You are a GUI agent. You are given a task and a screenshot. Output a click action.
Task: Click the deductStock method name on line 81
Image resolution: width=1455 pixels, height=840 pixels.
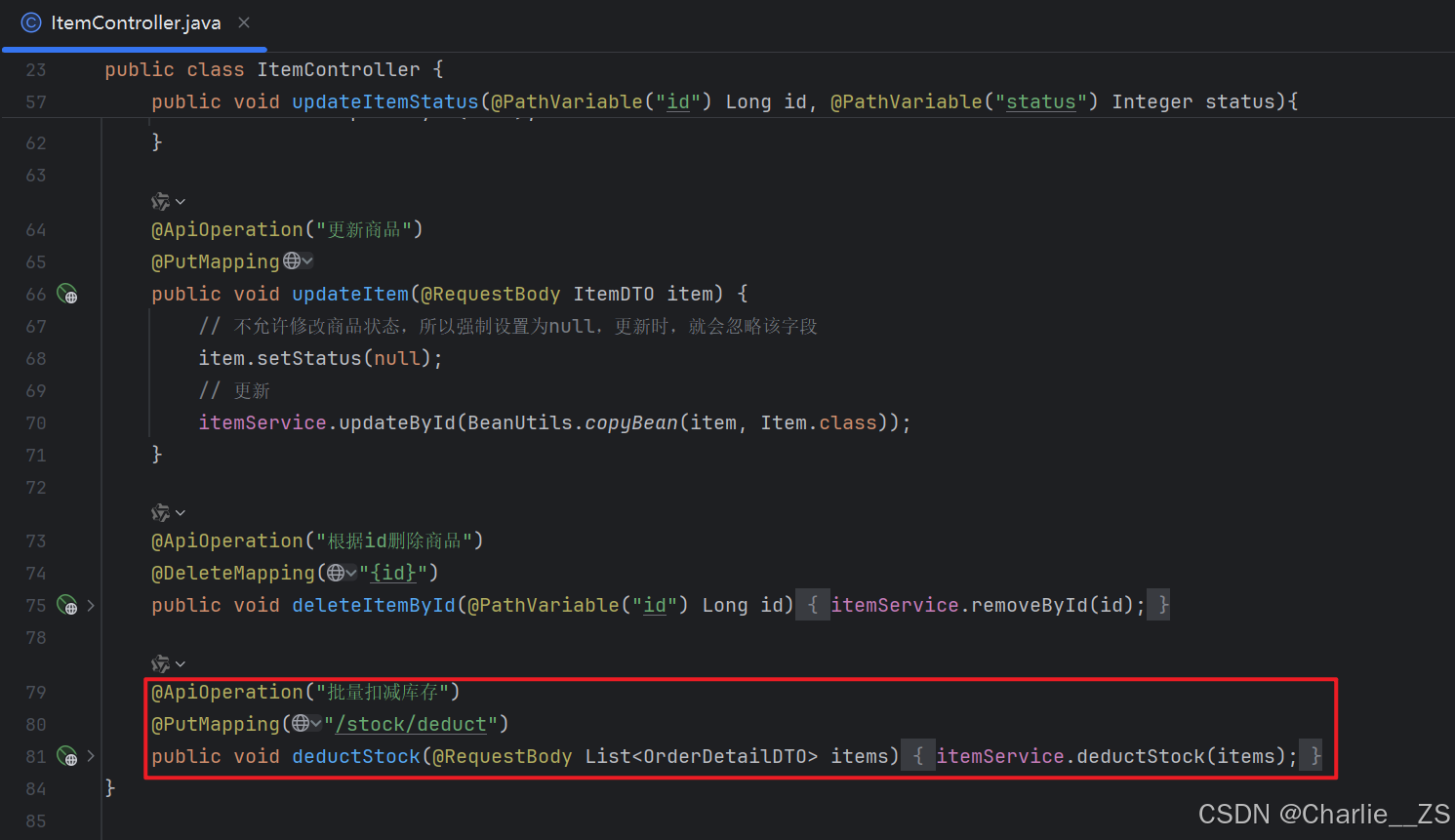click(356, 756)
